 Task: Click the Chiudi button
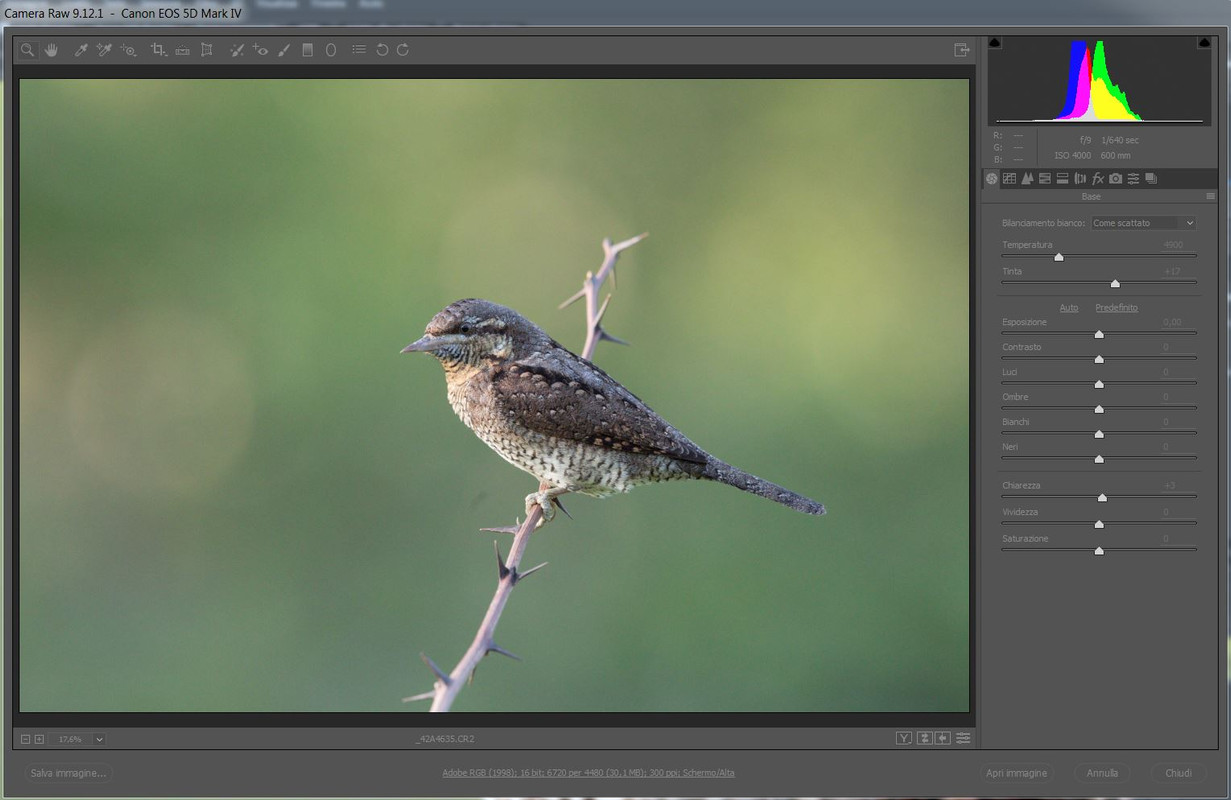pyautogui.click(x=1178, y=773)
